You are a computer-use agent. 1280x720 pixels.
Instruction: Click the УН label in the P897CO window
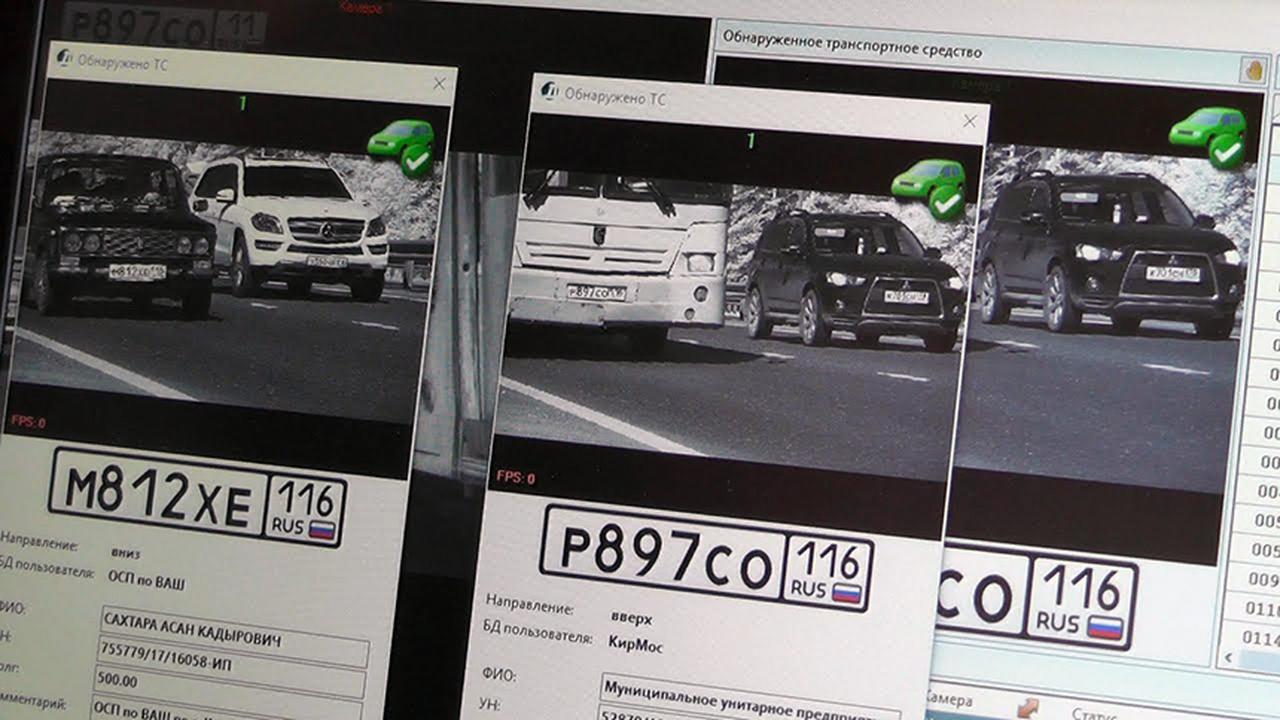click(x=489, y=704)
